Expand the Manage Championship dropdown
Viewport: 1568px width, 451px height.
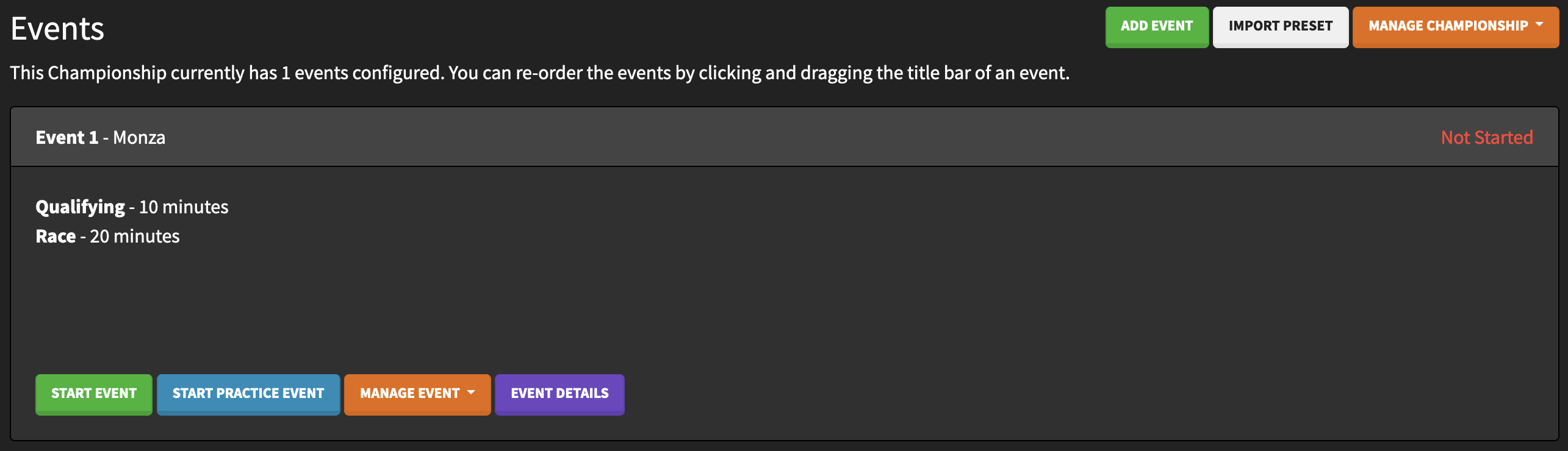click(1447, 27)
